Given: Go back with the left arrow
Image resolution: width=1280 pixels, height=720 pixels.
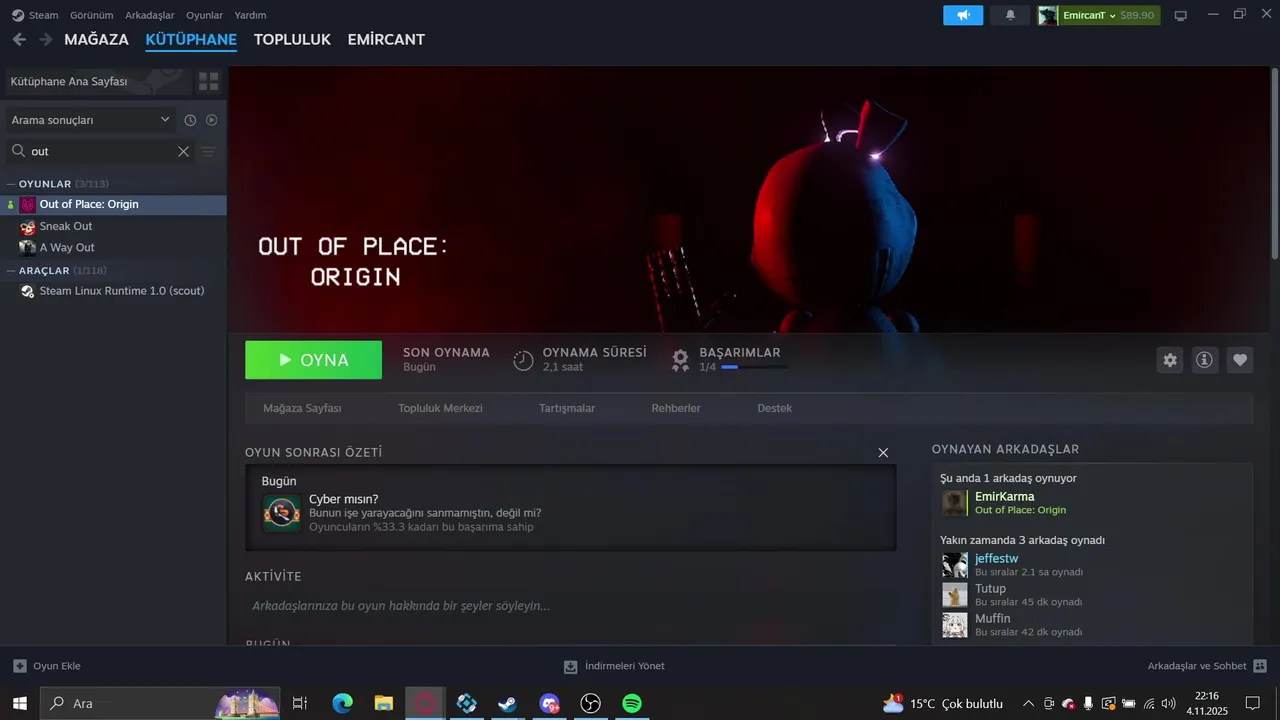Looking at the screenshot, I should coord(19,39).
